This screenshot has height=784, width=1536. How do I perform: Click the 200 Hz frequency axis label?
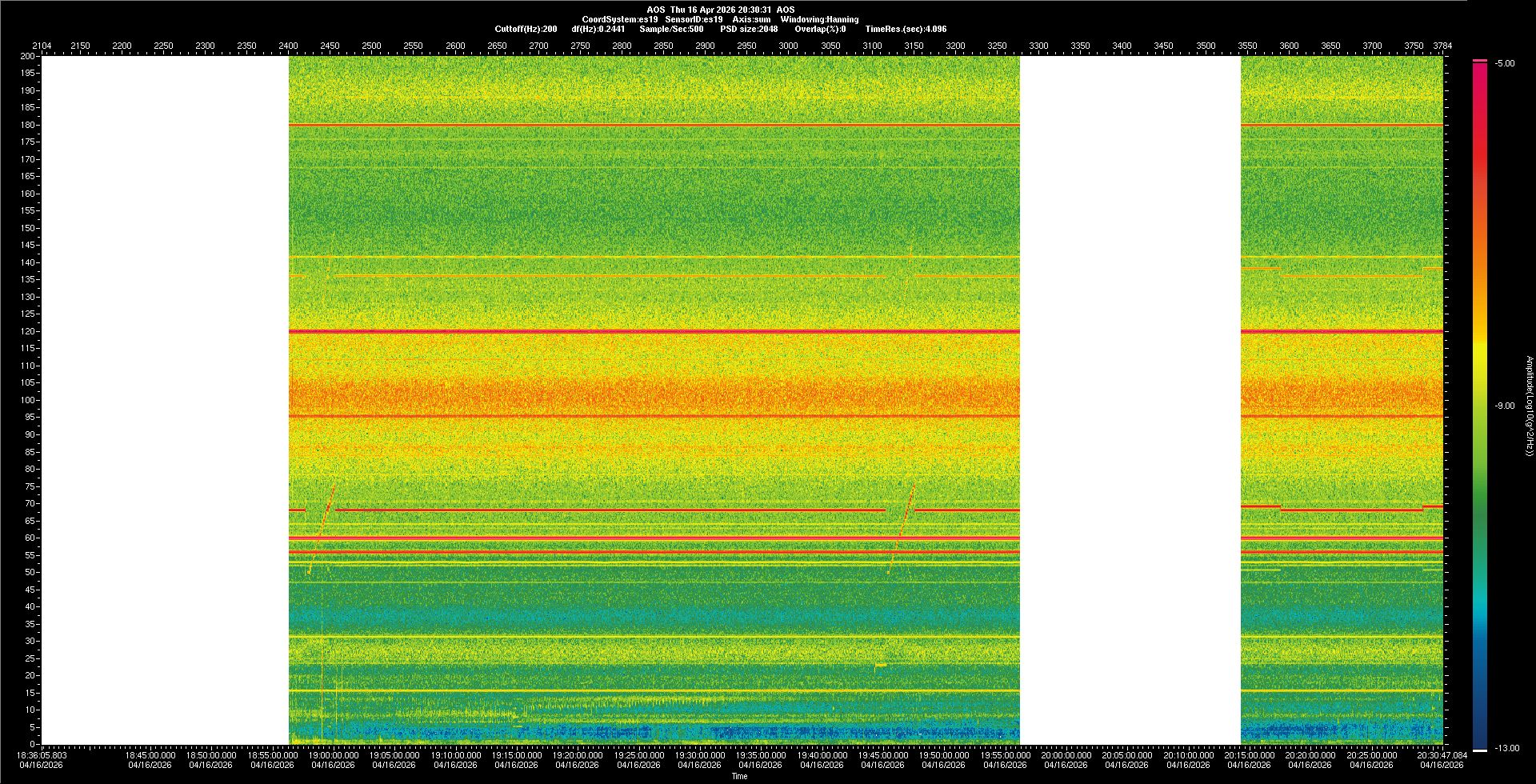(27, 57)
